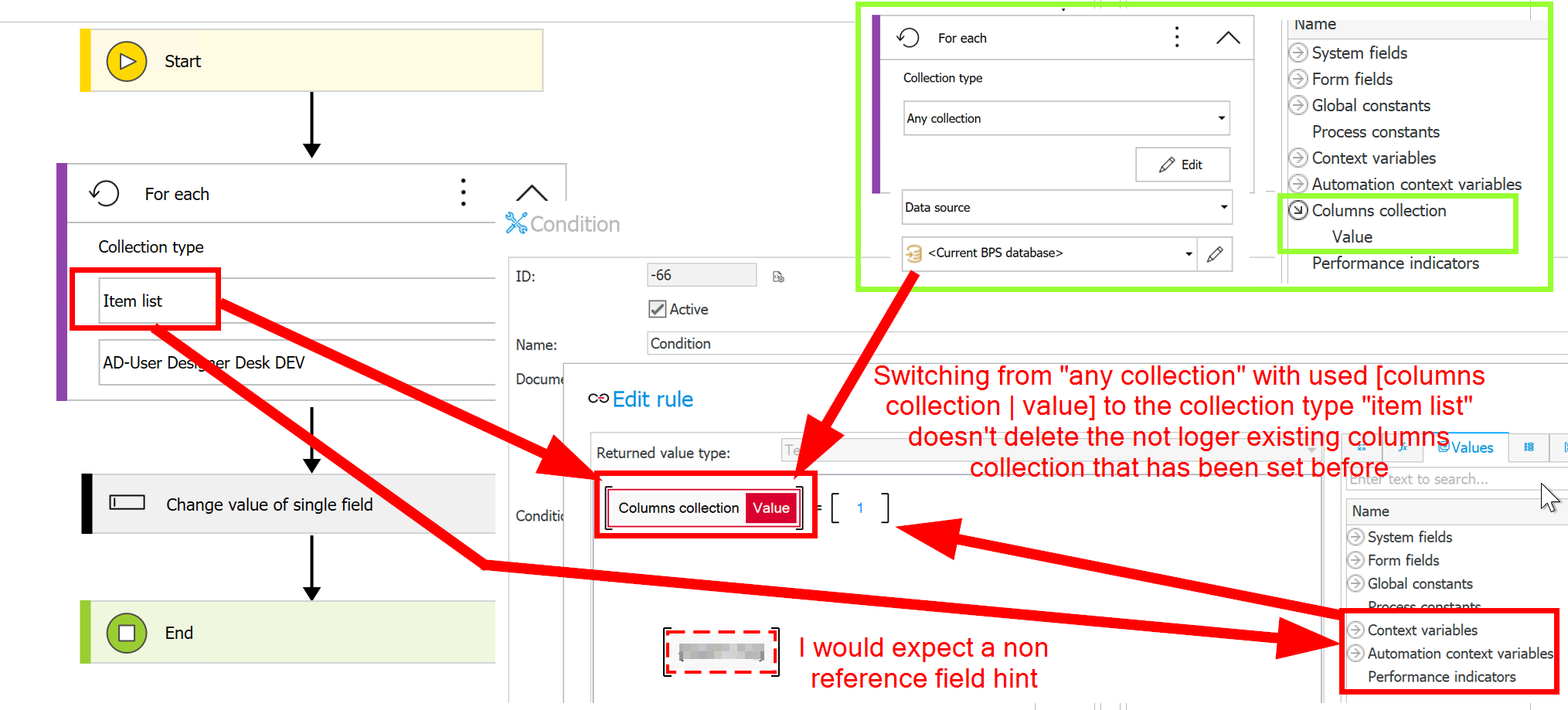Click the yellow Start play icon
This screenshot has width=1568, height=710.
click(x=127, y=62)
